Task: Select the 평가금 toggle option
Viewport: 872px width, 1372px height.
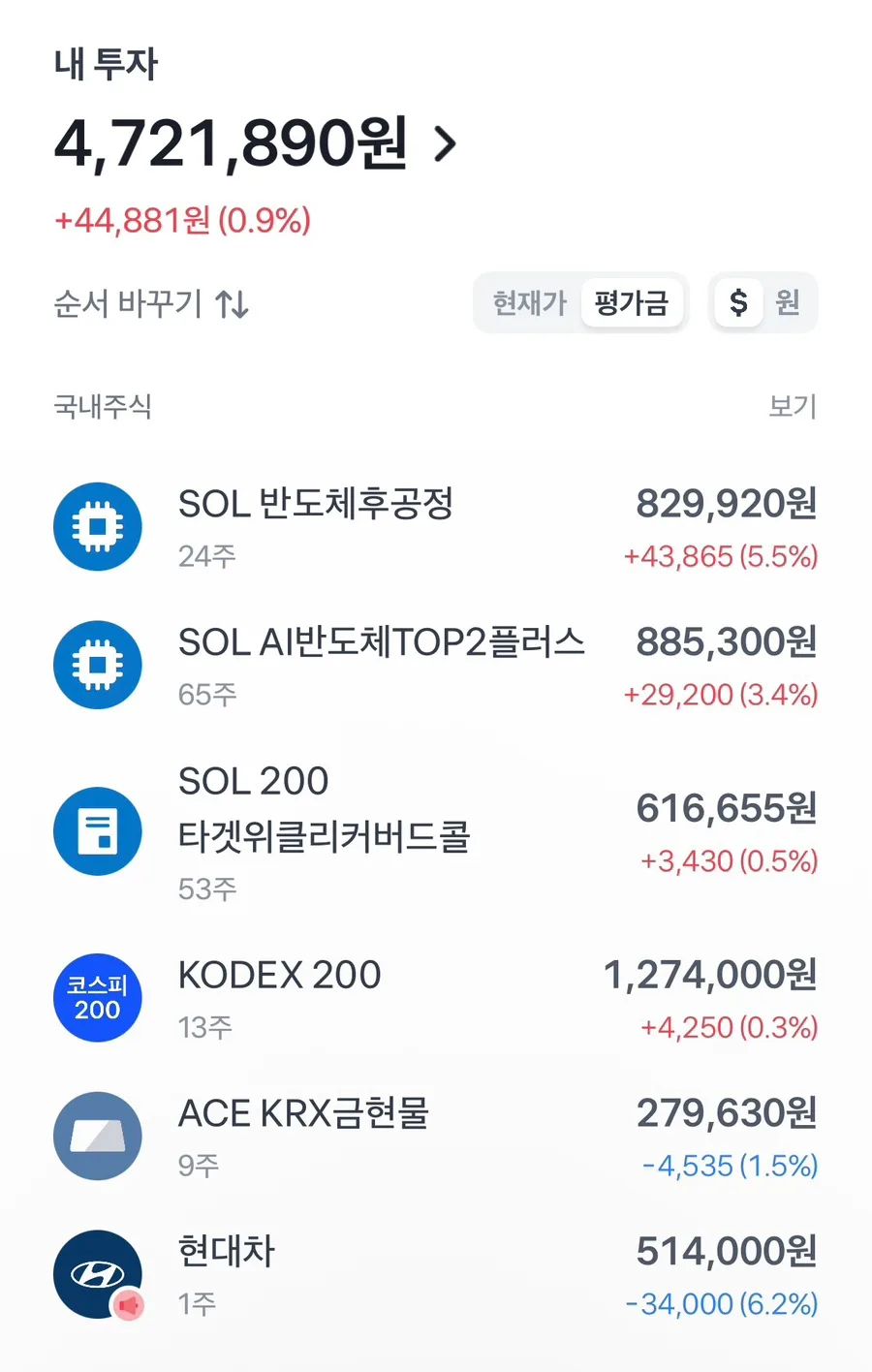Action: click(x=632, y=303)
